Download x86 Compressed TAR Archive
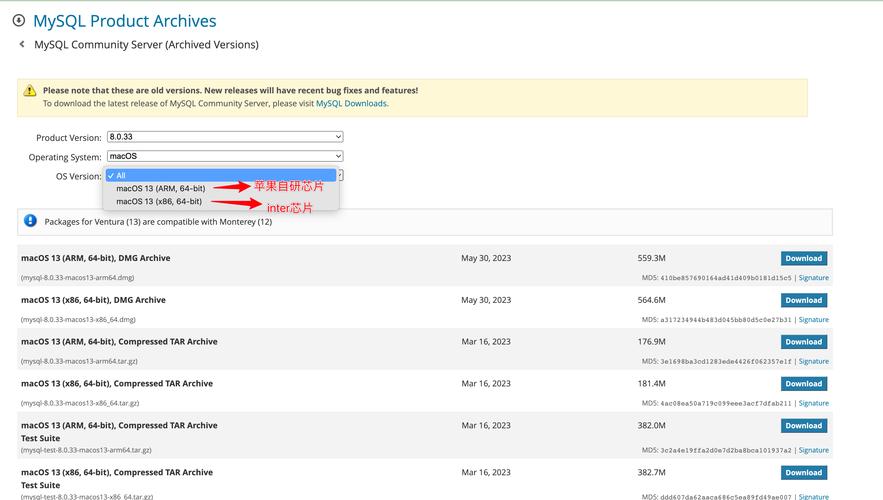 [803, 384]
